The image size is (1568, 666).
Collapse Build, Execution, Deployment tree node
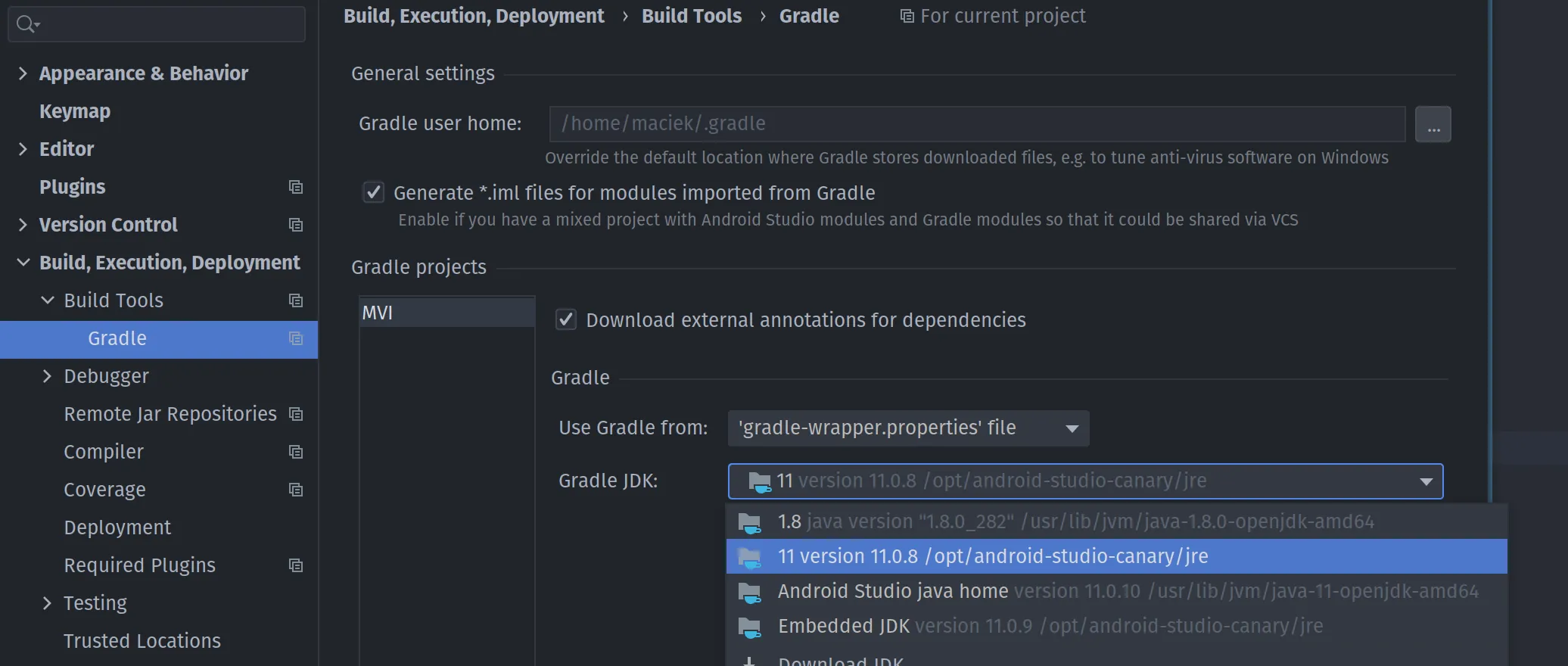(x=23, y=263)
